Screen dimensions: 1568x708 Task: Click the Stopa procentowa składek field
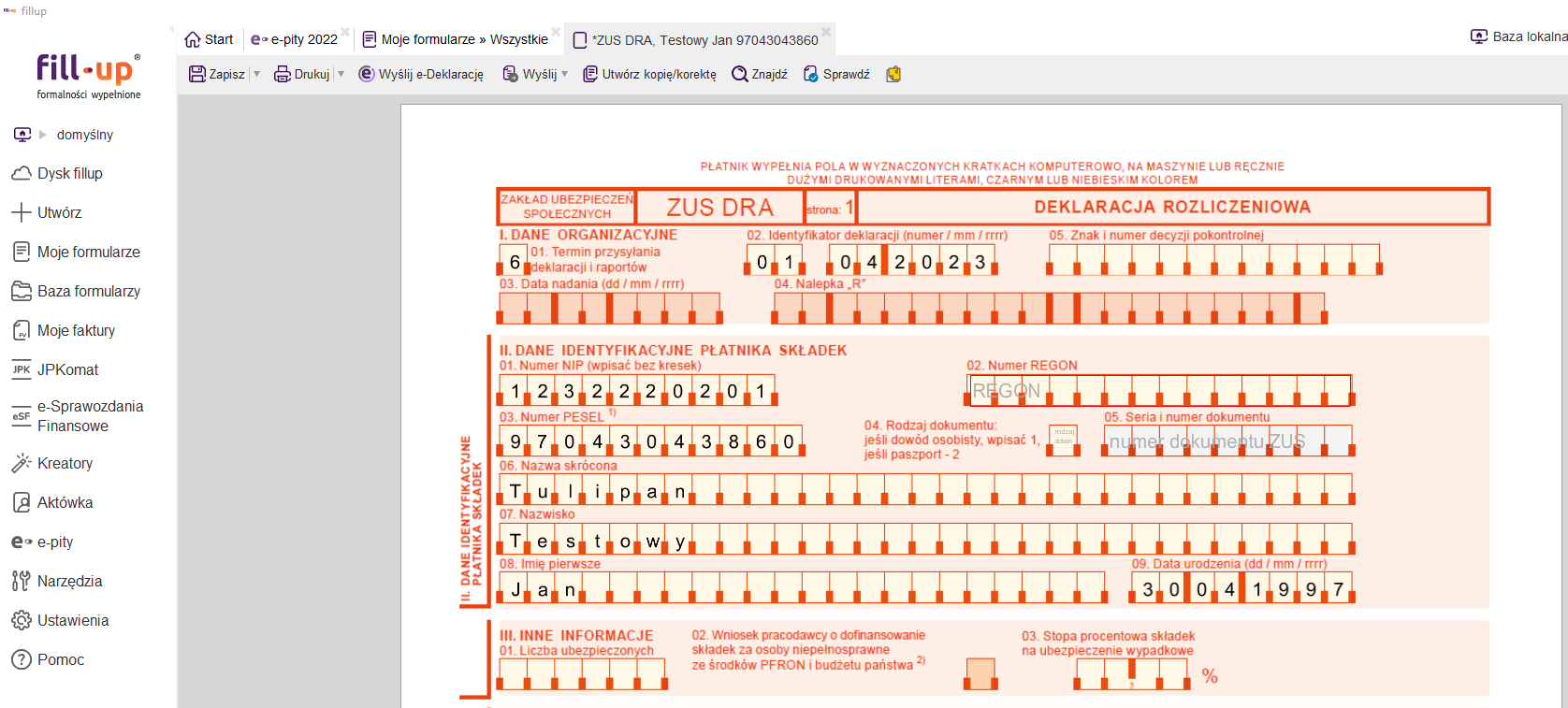point(1133,673)
